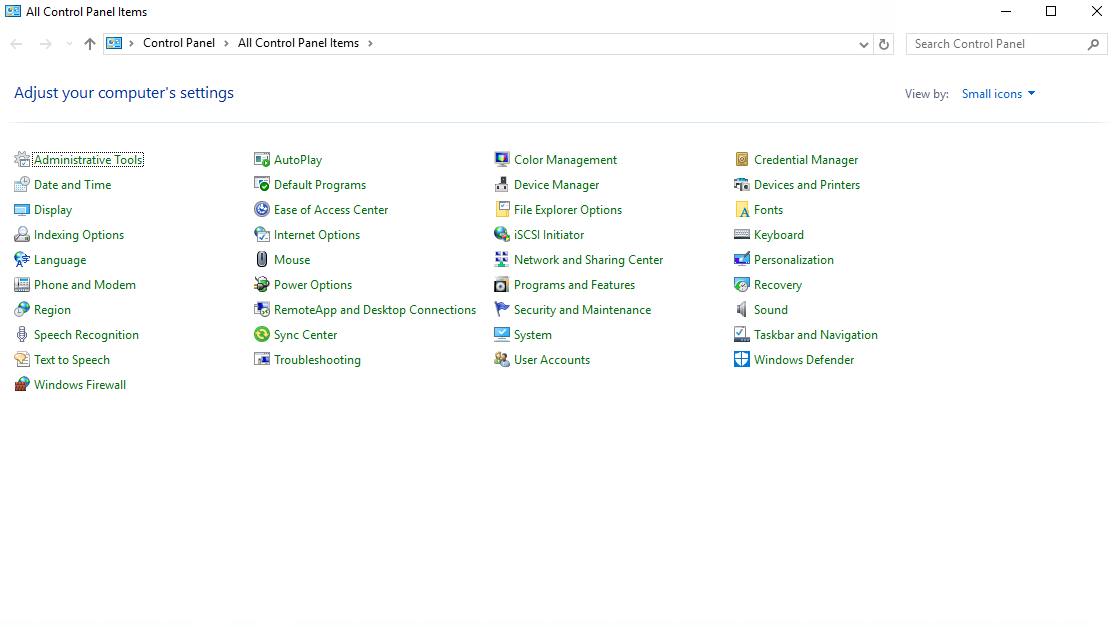
Task: Open the Windows Defender shield icon
Action: coord(742,360)
